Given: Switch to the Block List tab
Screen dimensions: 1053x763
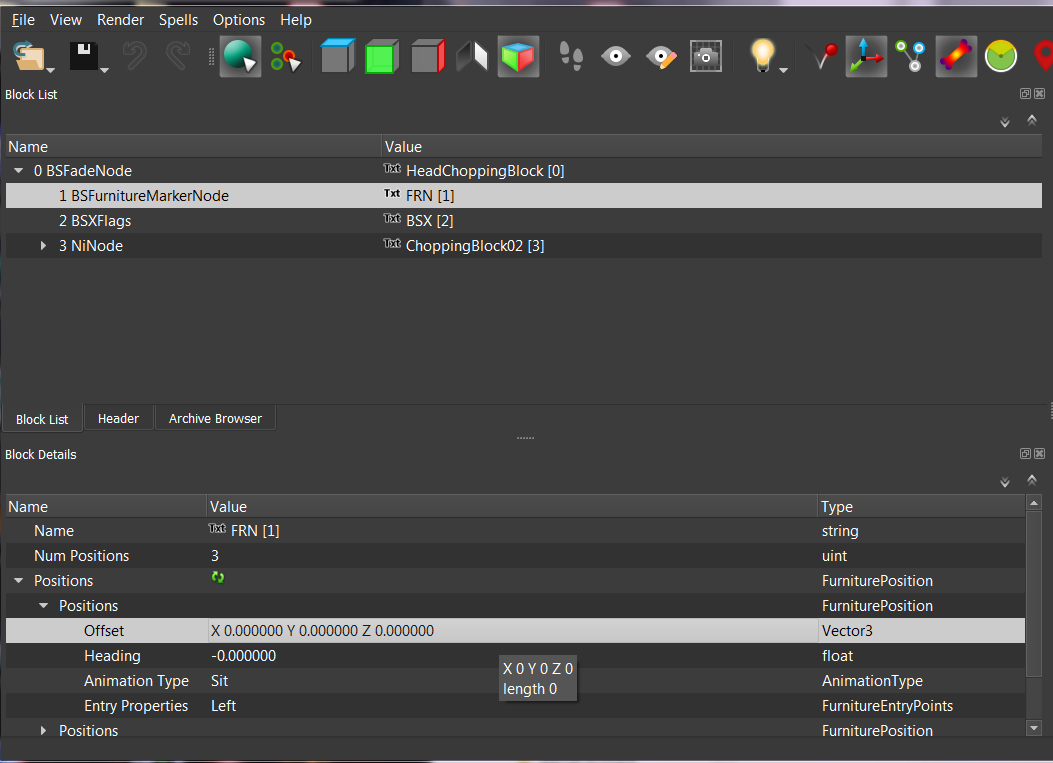Looking at the screenshot, I should pyautogui.click(x=42, y=419).
